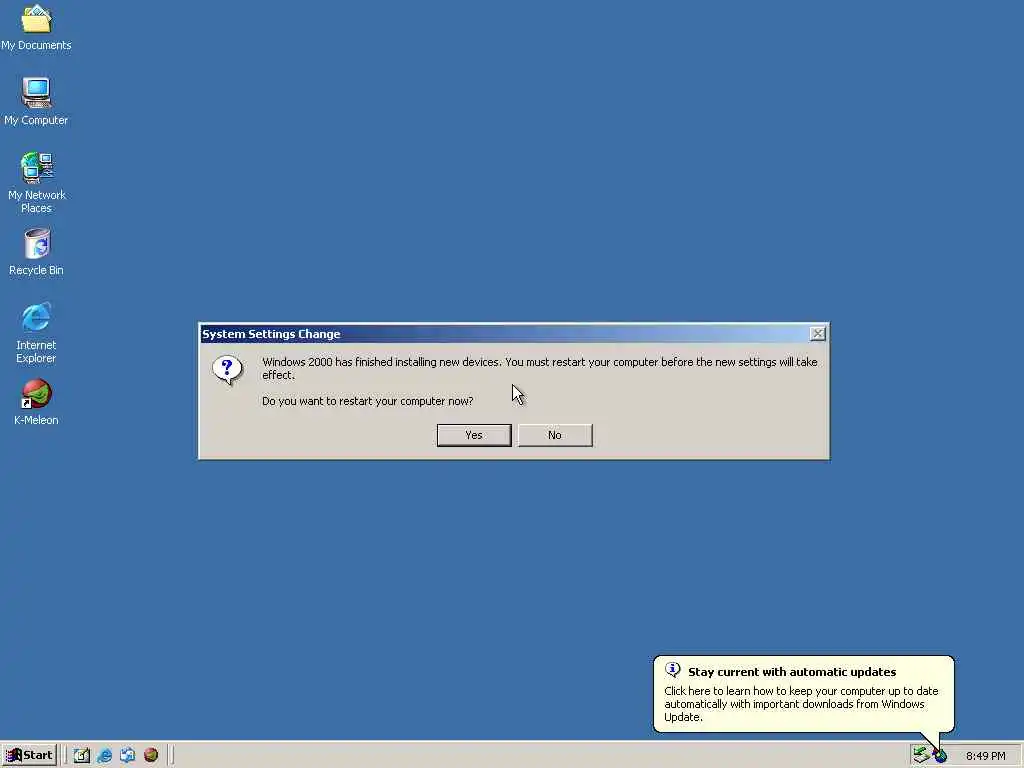Click the automatic updates balloon text

[x=801, y=703]
